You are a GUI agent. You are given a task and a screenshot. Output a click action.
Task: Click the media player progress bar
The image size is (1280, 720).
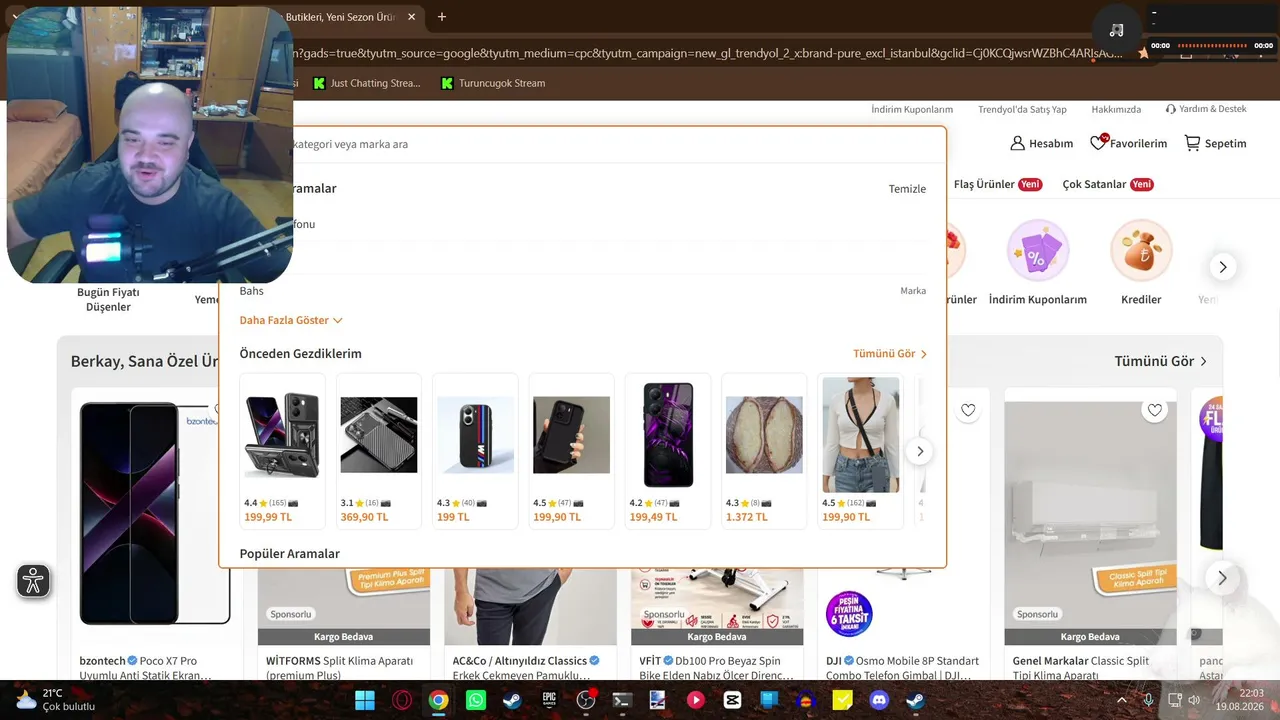tap(1212, 45)
